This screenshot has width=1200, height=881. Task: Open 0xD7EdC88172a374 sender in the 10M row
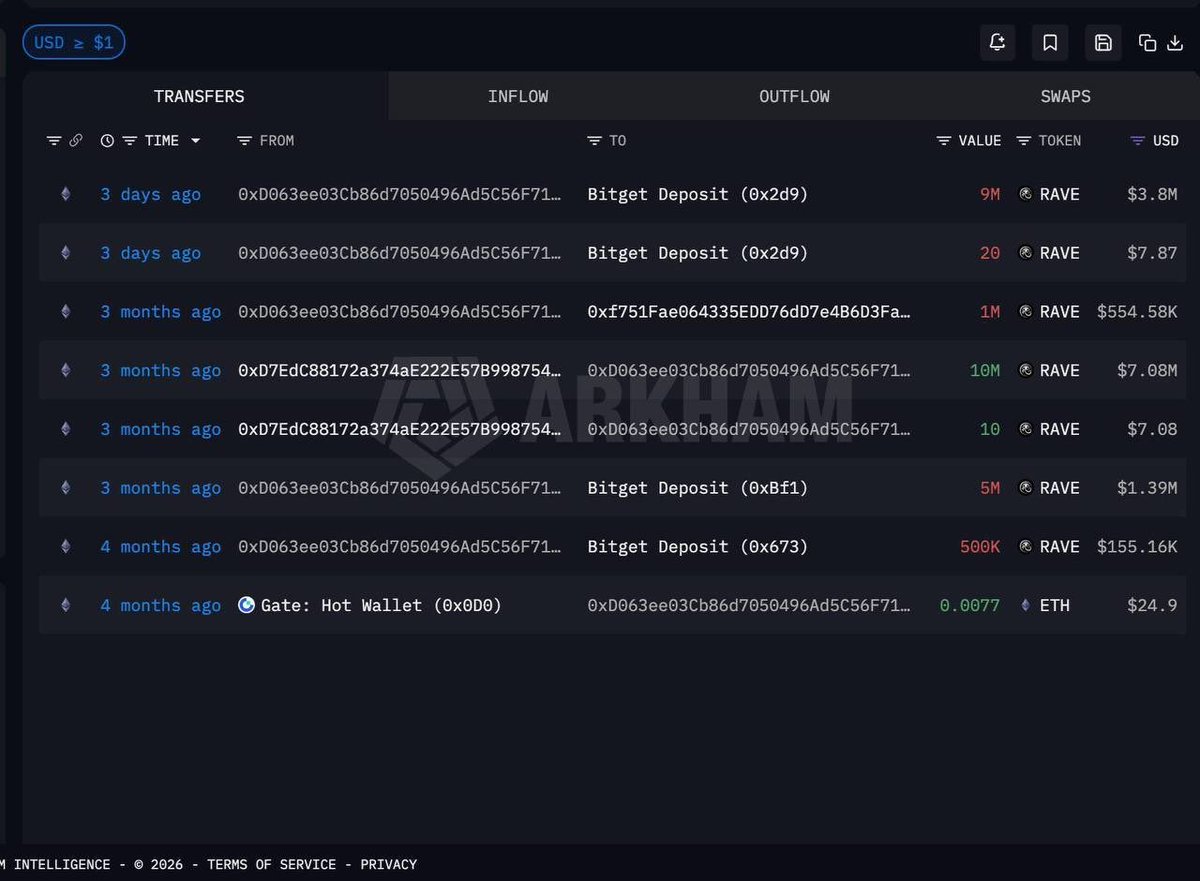pyautogui.click(x=399, y=371)
